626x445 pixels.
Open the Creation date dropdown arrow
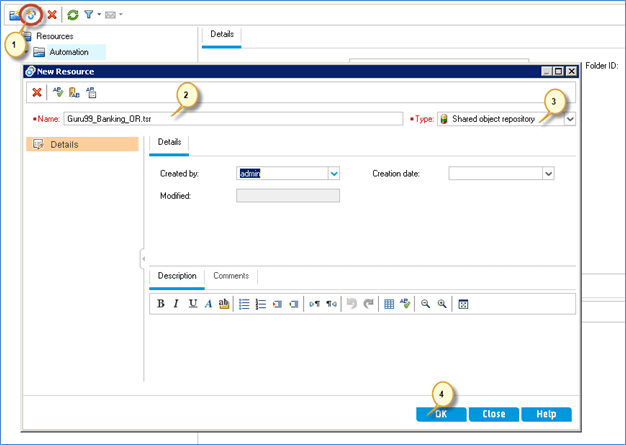pyautogui.click(x=549, y=174)
